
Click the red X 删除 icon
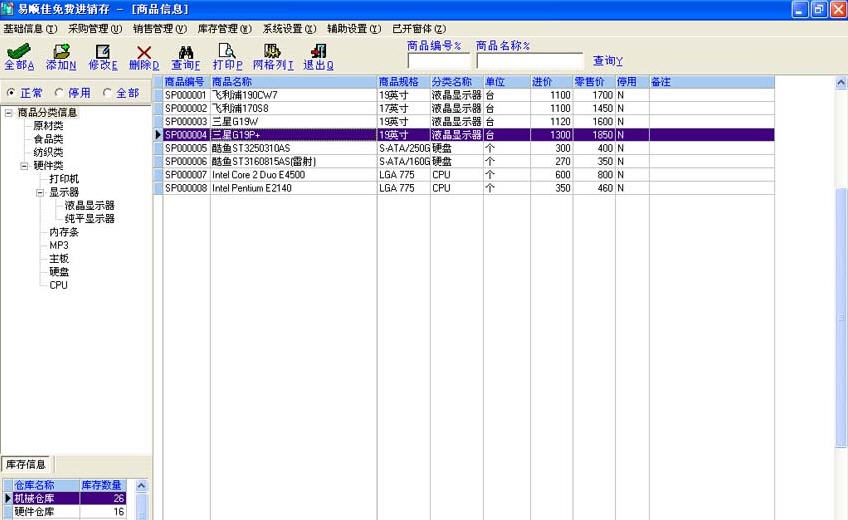point(144,52)
